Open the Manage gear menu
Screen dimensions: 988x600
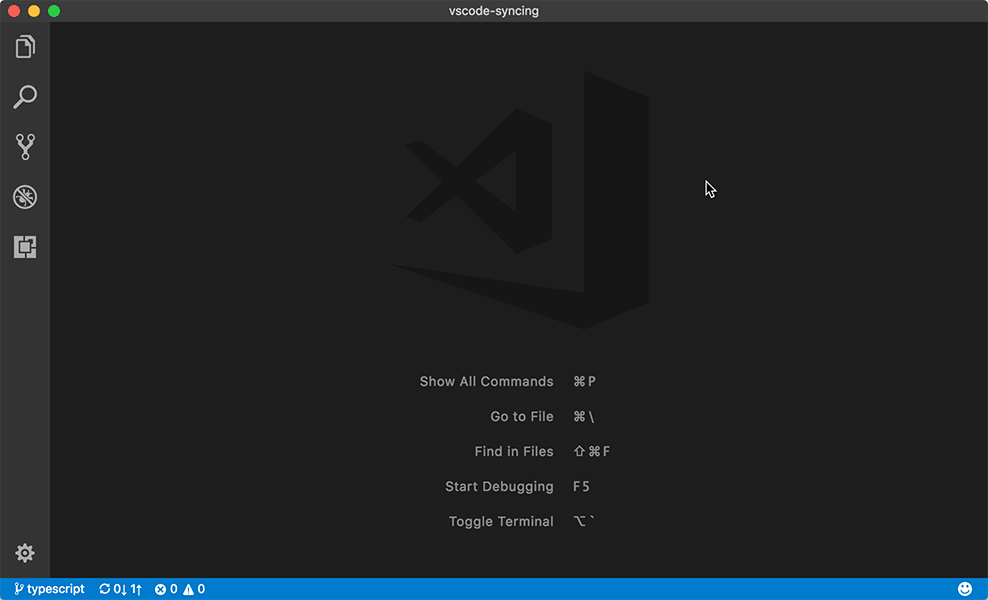point(25,553)
